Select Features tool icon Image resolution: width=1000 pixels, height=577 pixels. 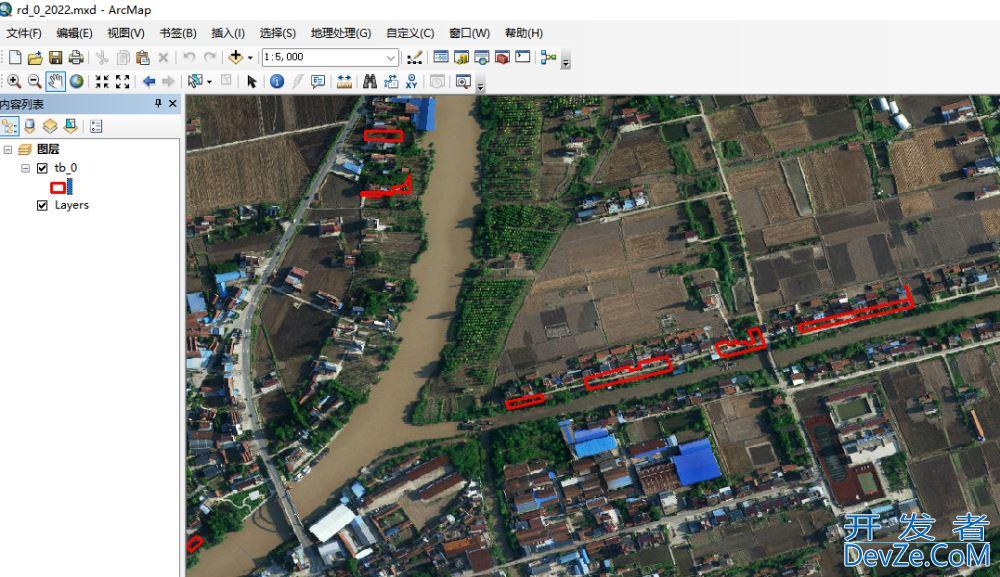pos(195,82)
